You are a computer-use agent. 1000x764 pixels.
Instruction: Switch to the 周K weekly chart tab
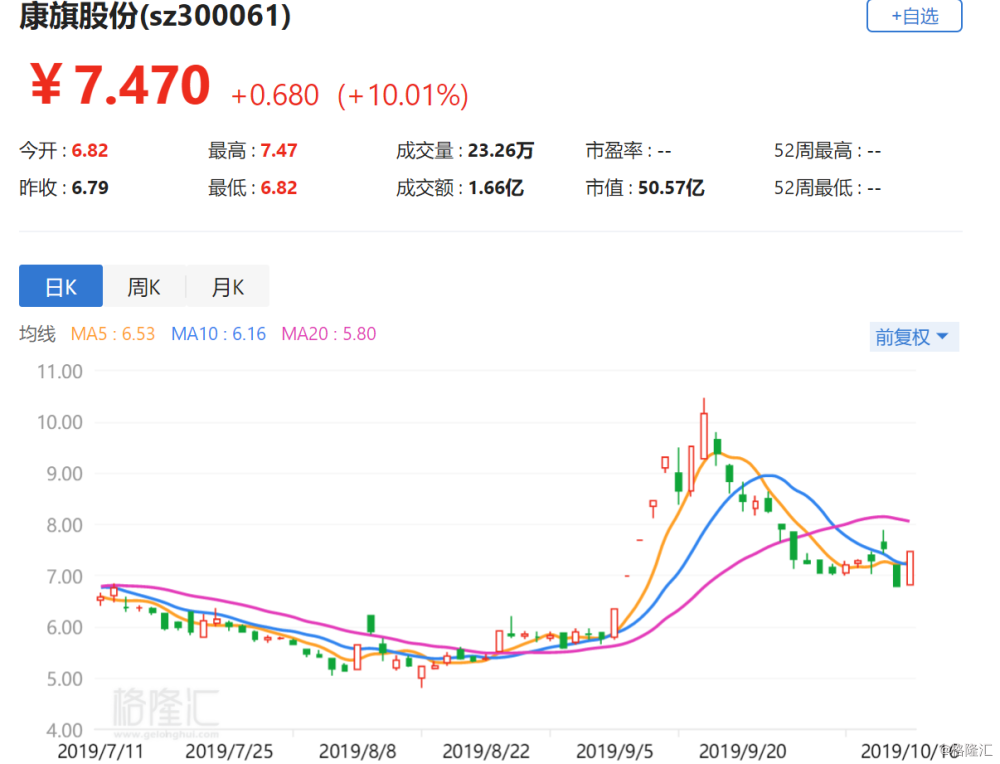coord(144,286)
